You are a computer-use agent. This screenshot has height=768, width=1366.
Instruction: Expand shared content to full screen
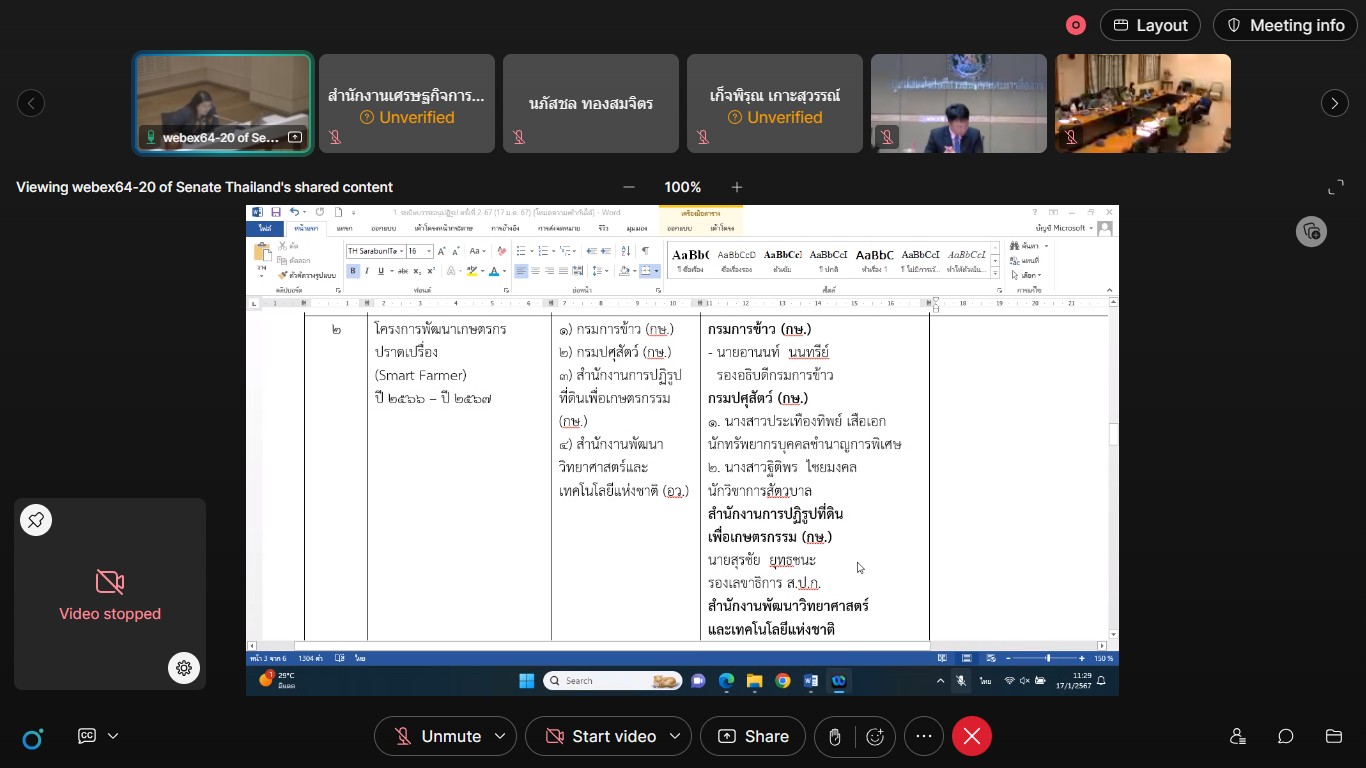click(x=1336, y=187)
